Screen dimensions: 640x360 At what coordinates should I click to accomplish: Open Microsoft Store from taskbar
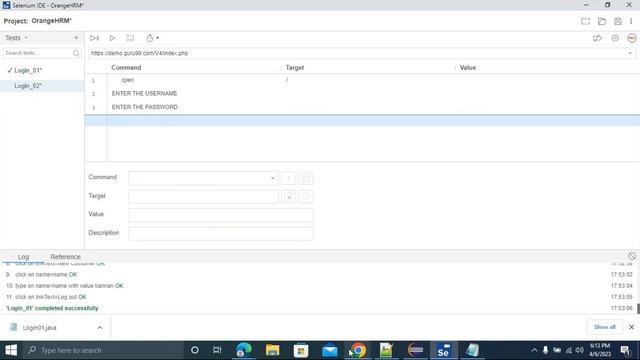pos(301,350)
